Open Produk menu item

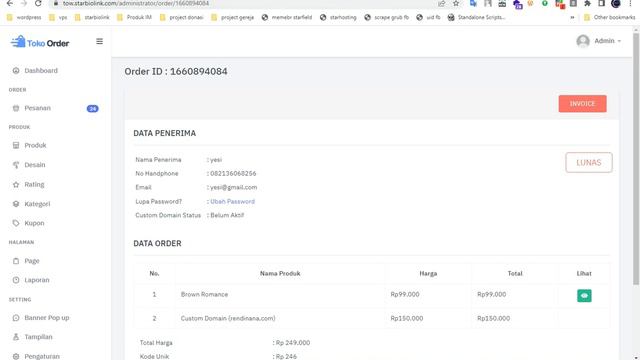35,145
